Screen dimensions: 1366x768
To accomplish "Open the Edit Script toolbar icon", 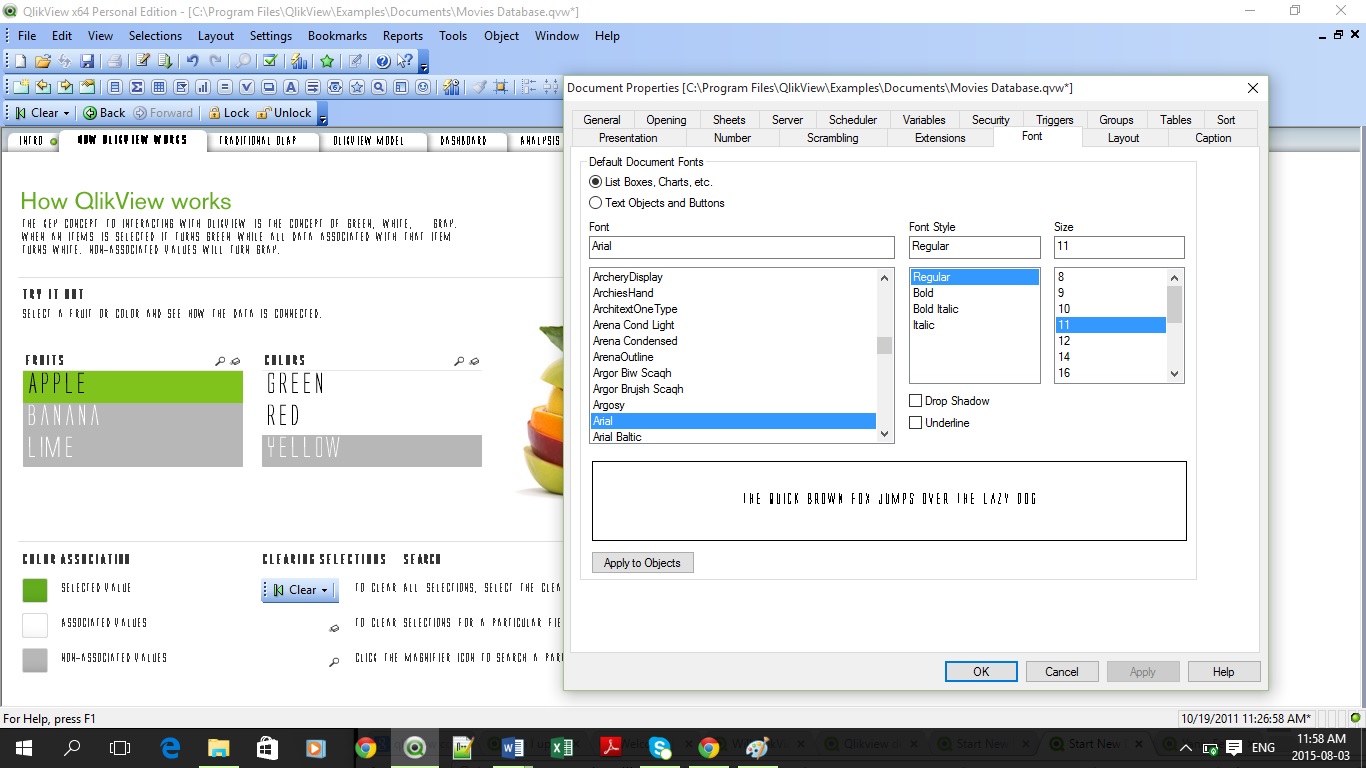I will pos(142,61).
